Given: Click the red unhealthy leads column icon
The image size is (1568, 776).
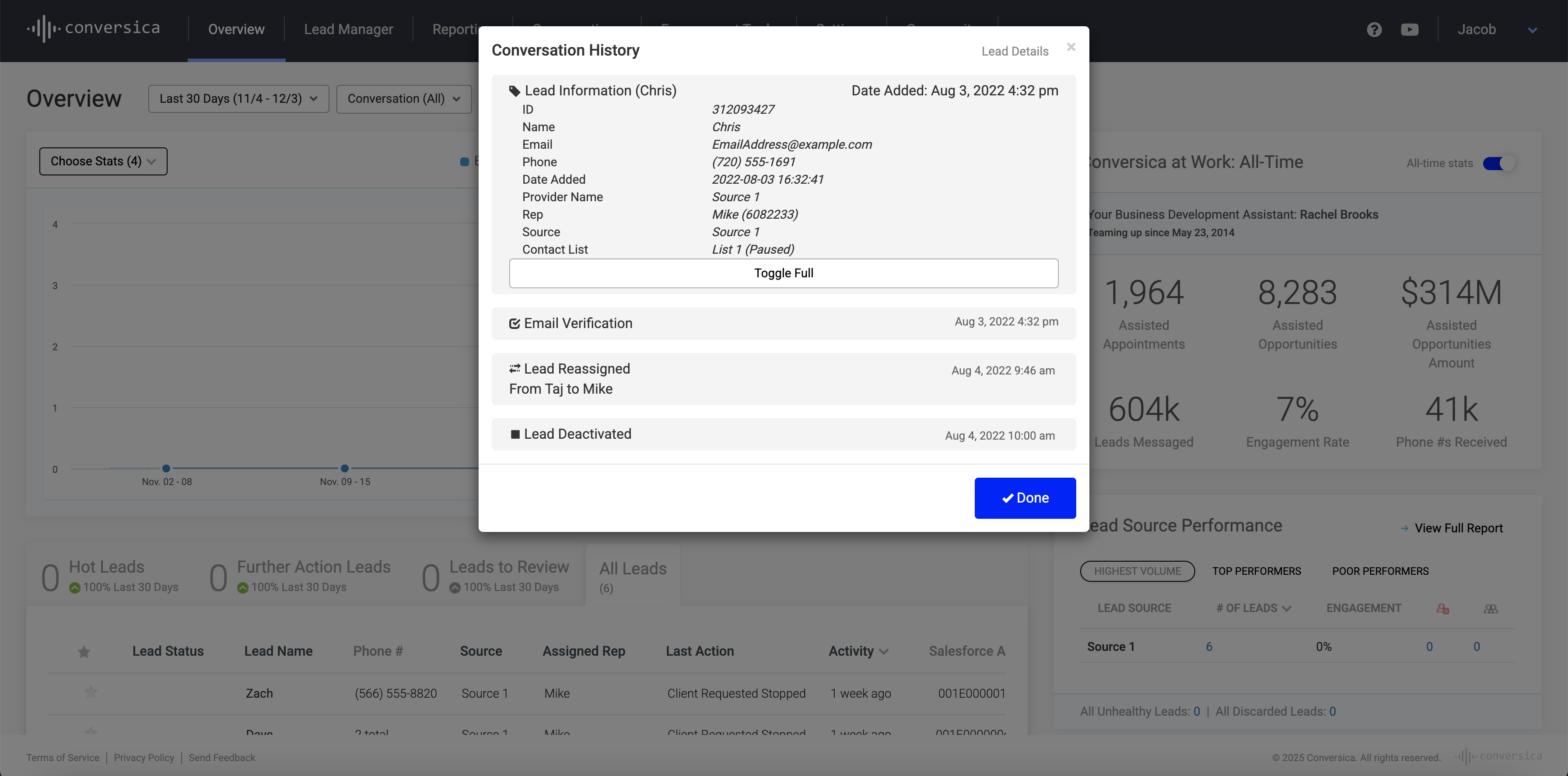Looking at the screenshot, I should [1442, 608].
